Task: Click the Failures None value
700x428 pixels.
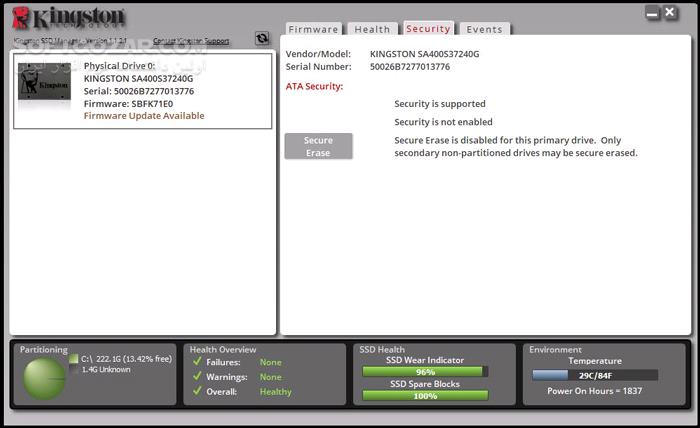Action: 271,362
